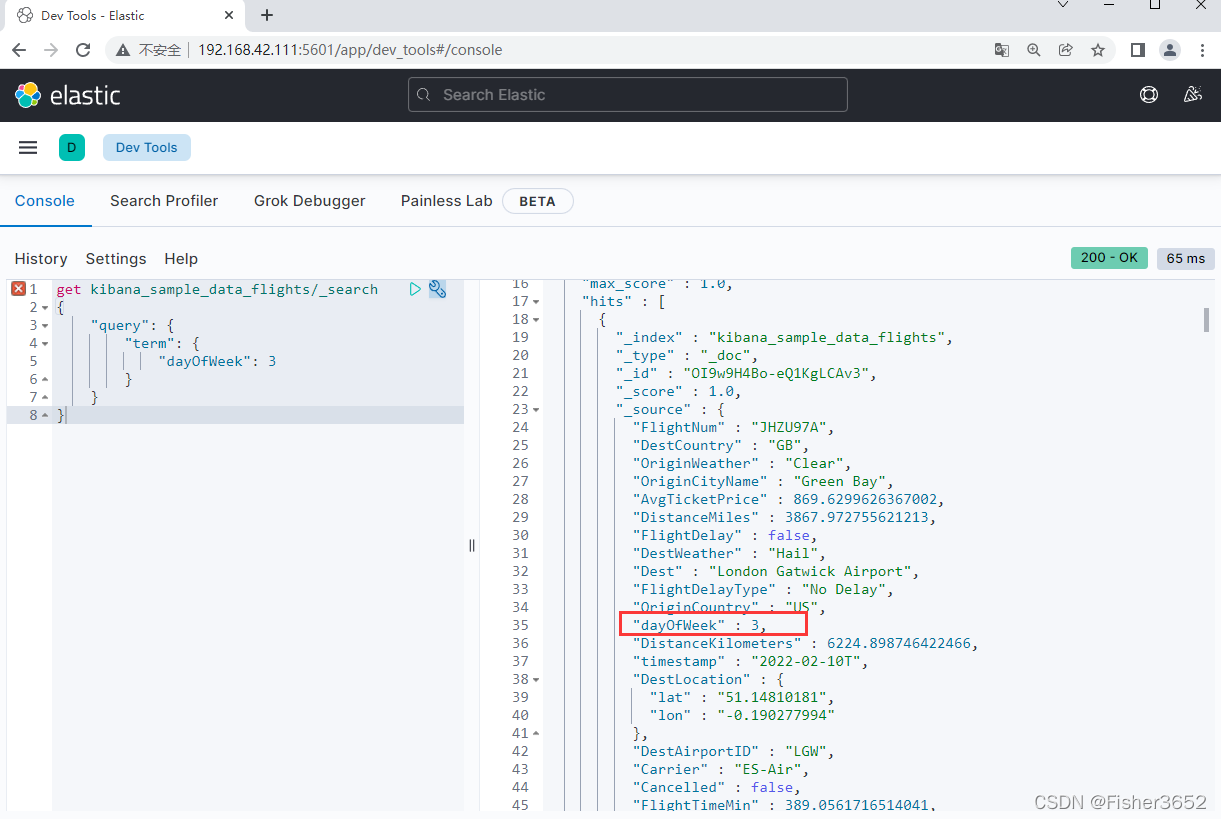The height and width of the screenshot is (819, 1221).
Task: Toggle the fold arrow at editor line 8
Action: (x=45, y=415)
